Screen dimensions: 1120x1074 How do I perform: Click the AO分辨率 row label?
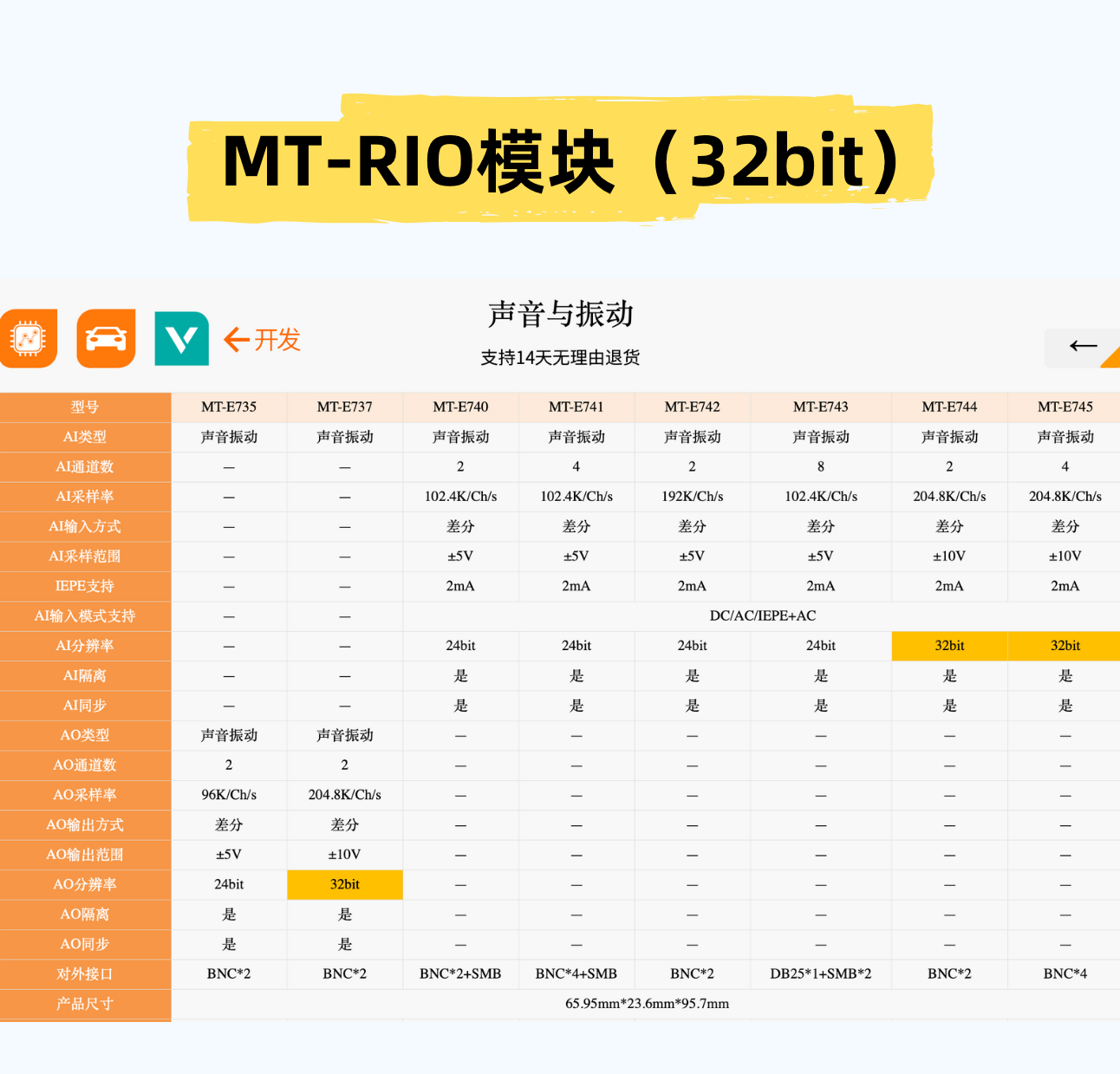click(85, 885)
